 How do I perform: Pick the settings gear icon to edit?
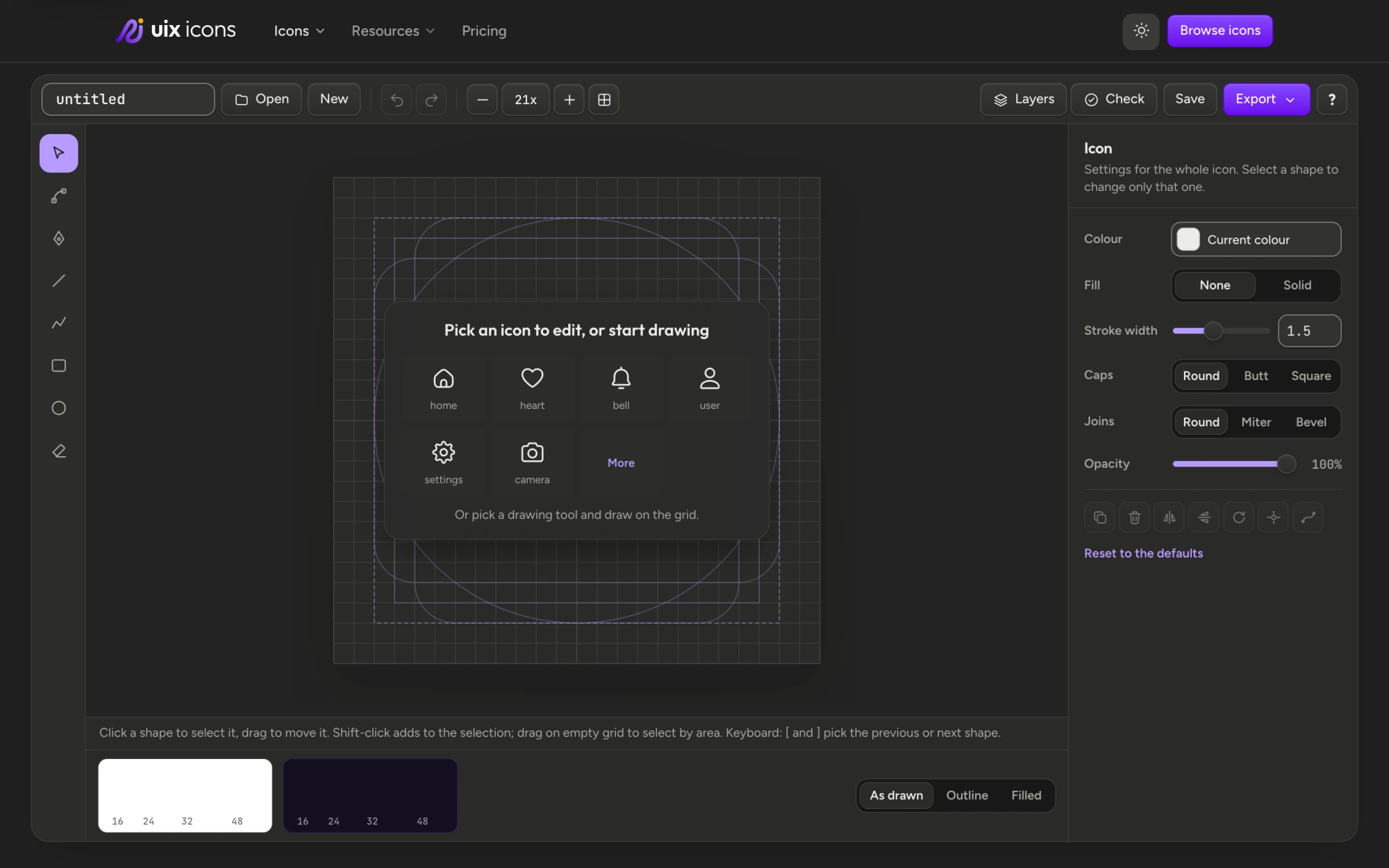(x=444, y=462)
